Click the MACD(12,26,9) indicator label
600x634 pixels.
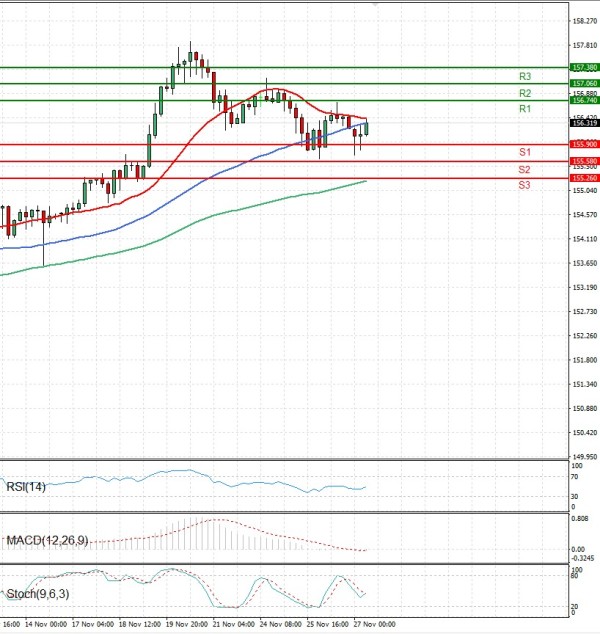[x=47, y=540]
